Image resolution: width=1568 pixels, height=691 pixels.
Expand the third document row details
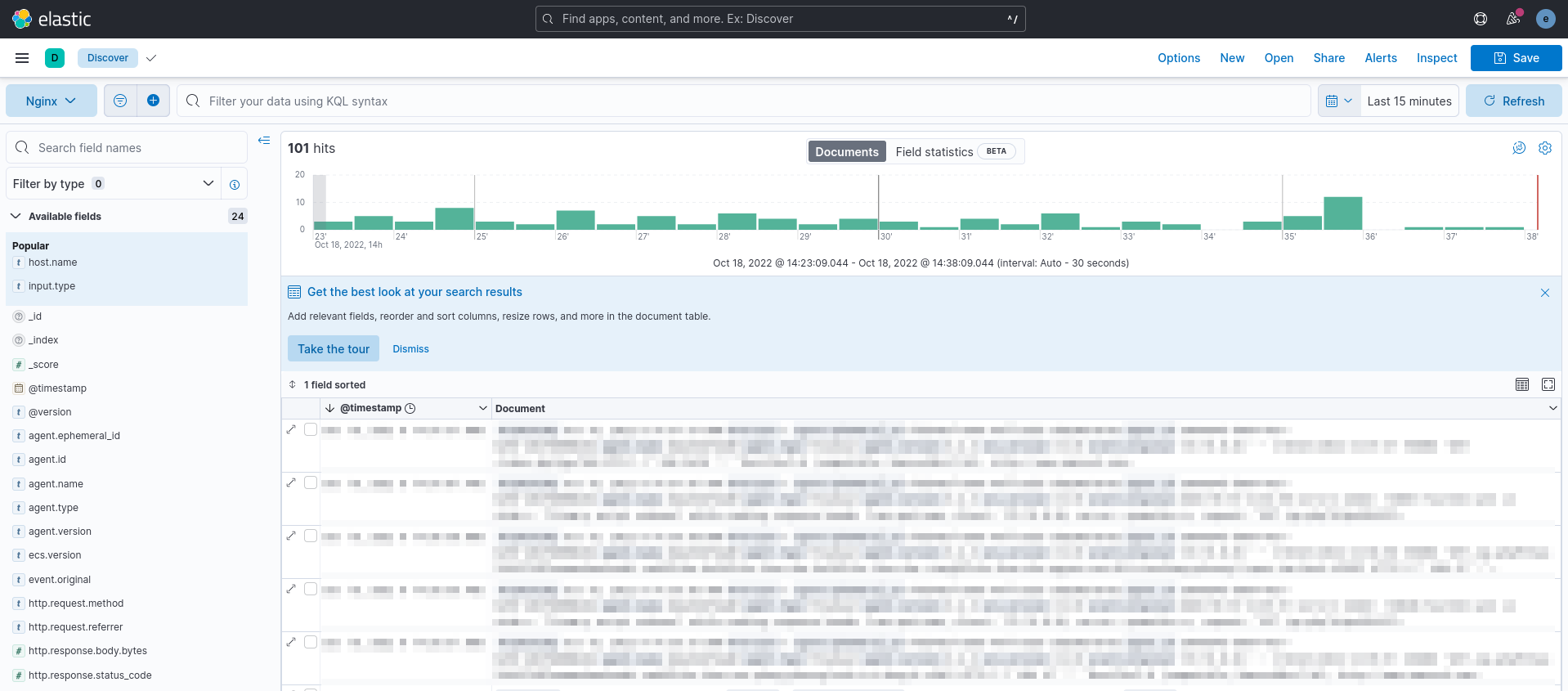(291, 536)
